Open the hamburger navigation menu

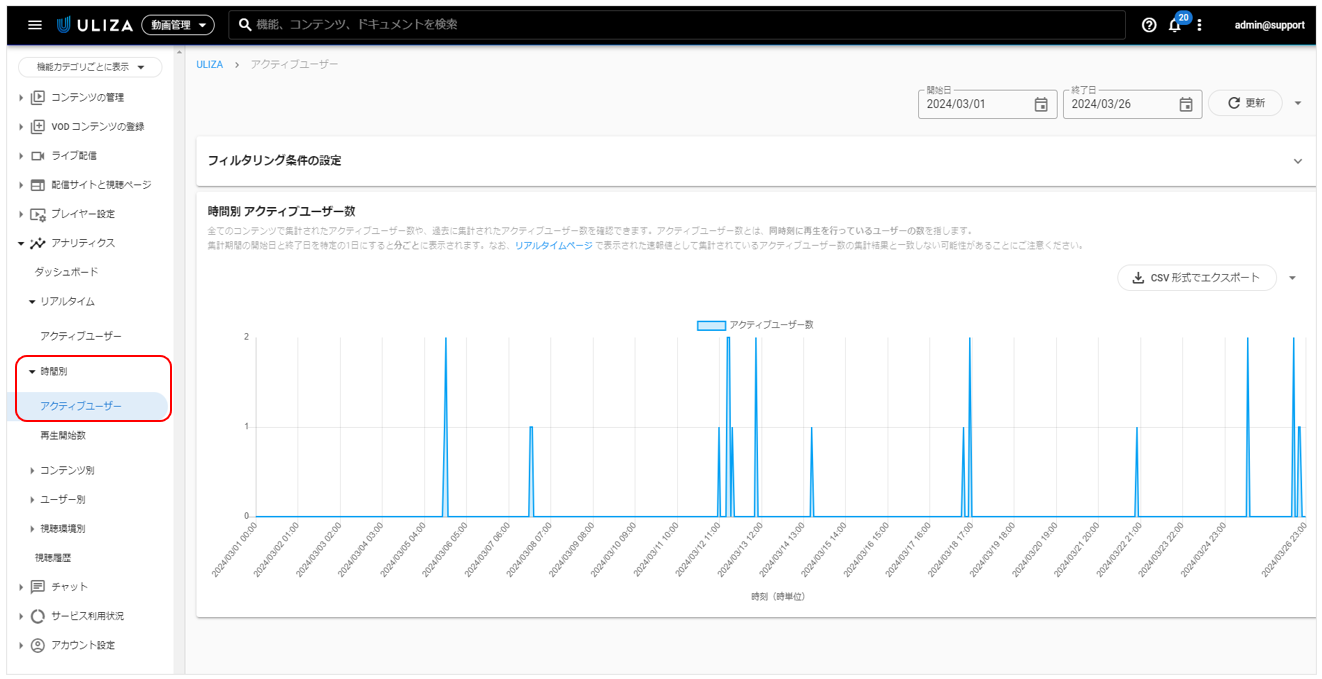(35, 25)
